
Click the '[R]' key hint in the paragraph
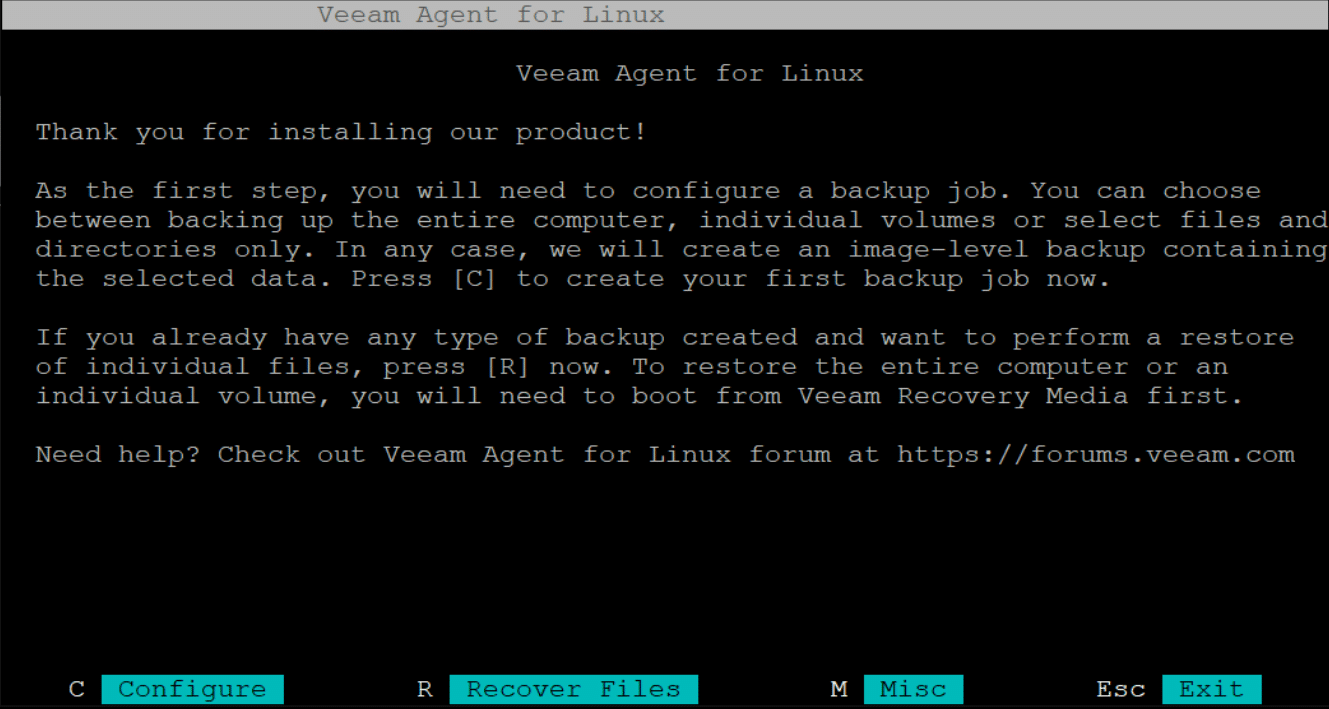pyautogui.click(x=508, y=367)
